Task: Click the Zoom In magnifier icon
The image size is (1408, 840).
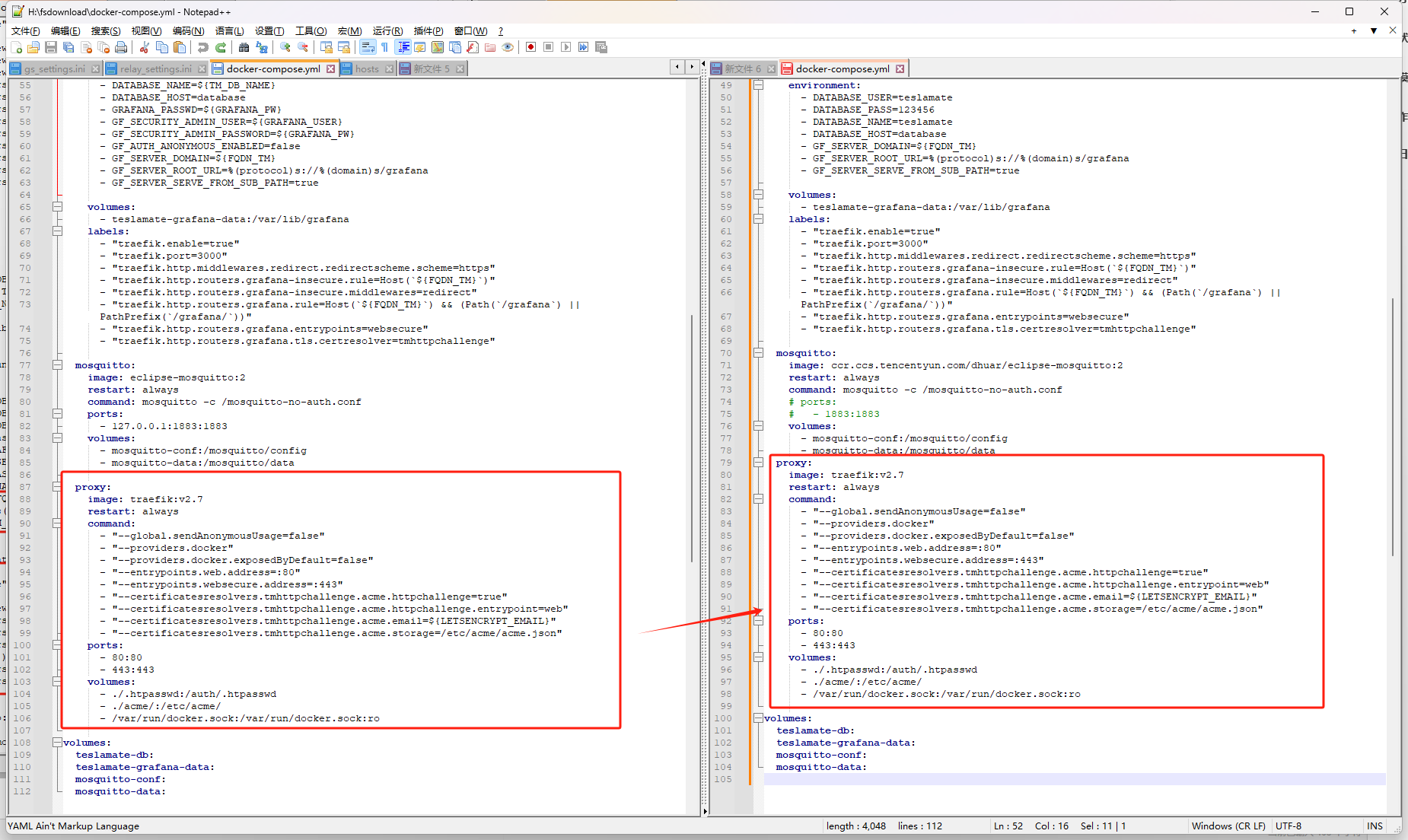Action: point(285,47)
